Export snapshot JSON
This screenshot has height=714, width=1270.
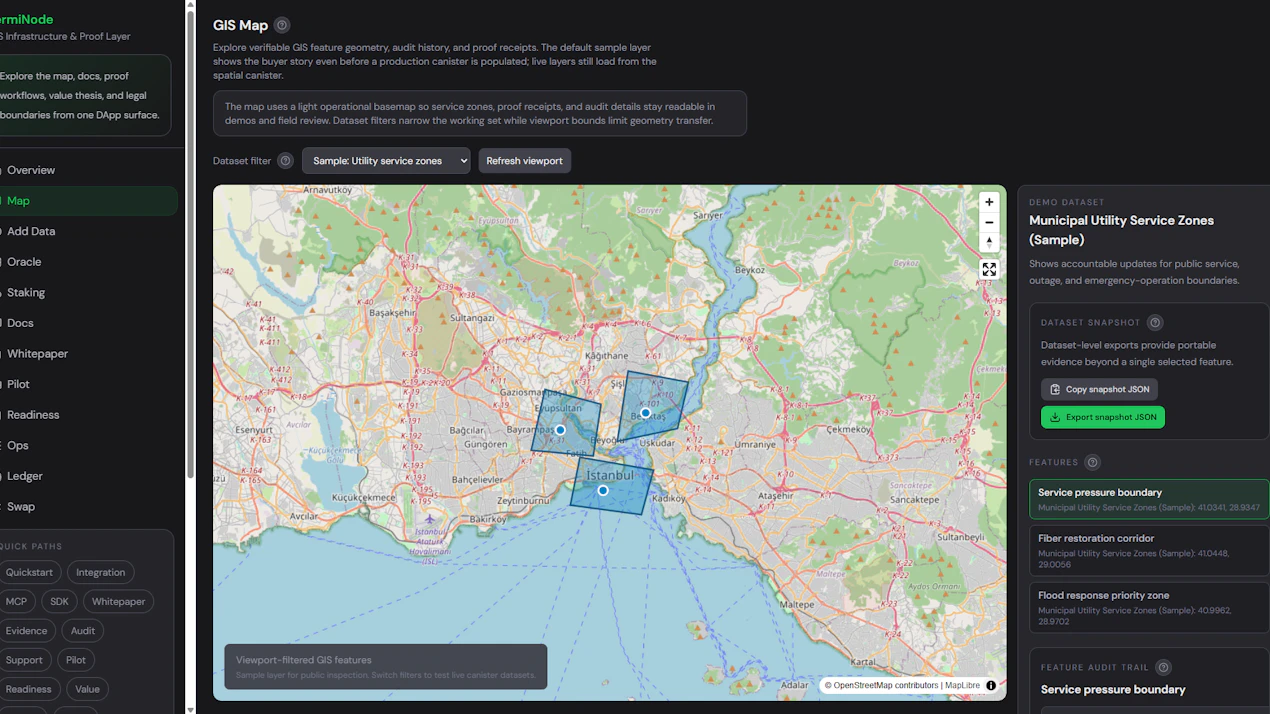click(x=1102, y=417)
